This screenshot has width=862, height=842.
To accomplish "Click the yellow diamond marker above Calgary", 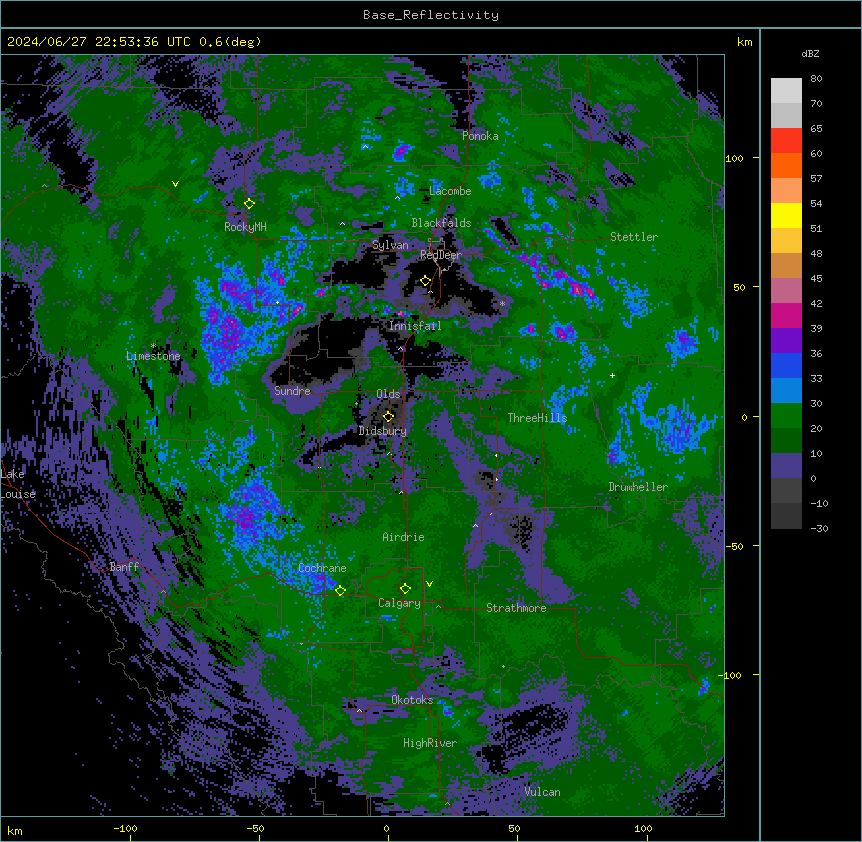I will 405,589.
